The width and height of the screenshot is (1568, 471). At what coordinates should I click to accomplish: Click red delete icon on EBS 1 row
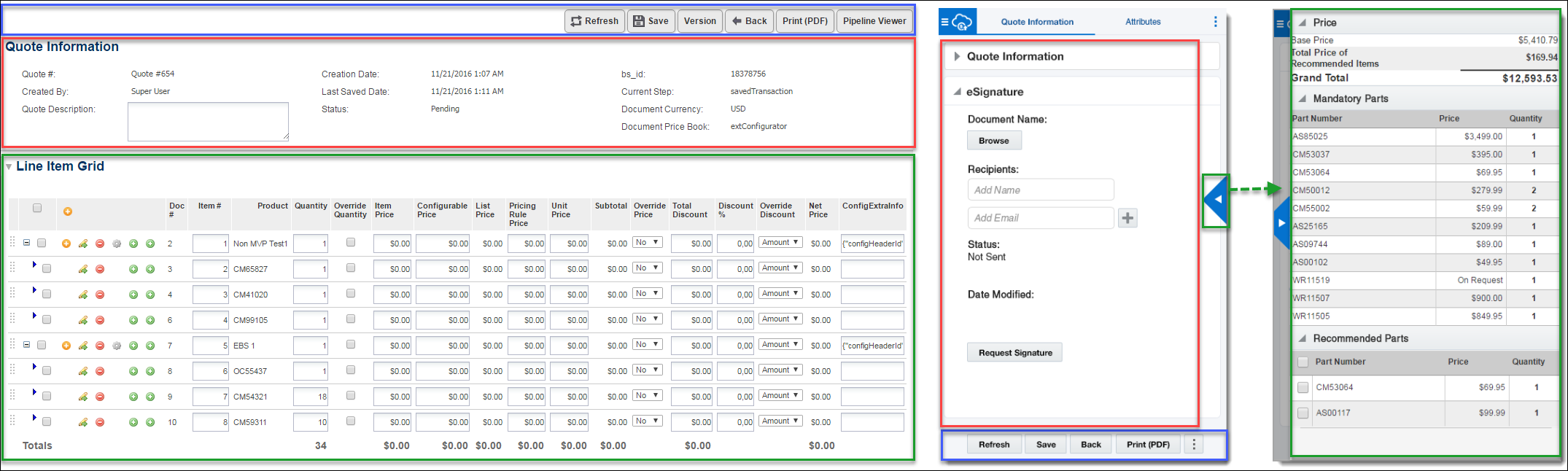click(x=100, y=346)
